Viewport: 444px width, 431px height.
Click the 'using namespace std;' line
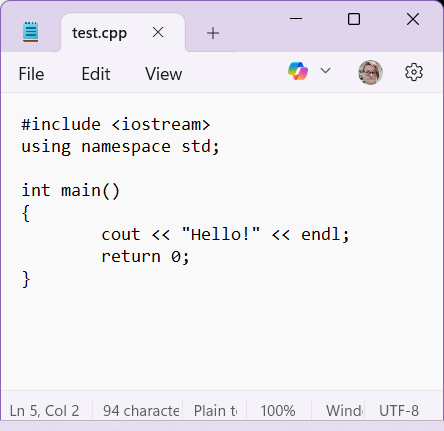tap(120, 147)
